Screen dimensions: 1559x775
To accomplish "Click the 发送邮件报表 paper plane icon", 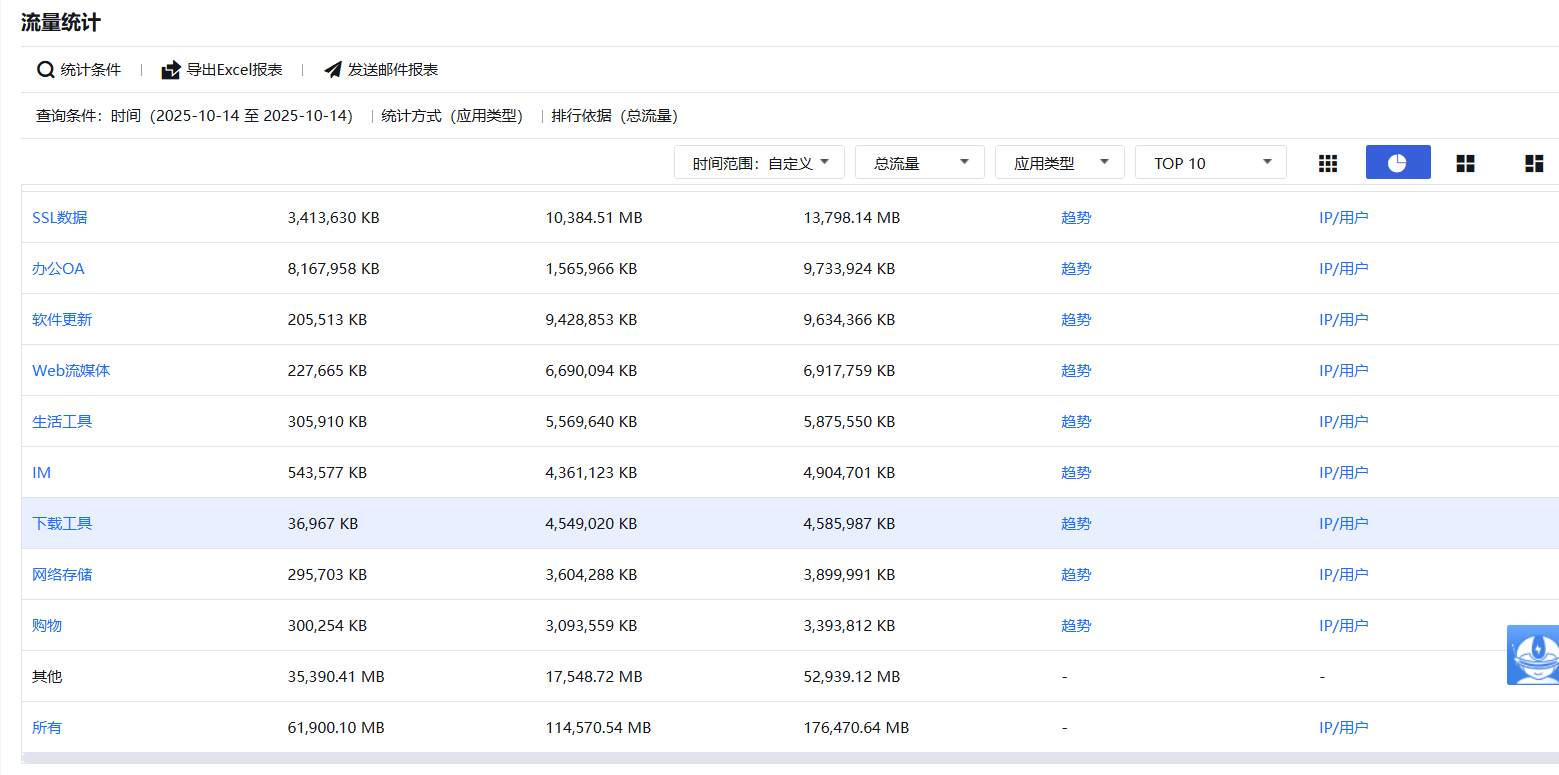I will [x=333, y=70].
